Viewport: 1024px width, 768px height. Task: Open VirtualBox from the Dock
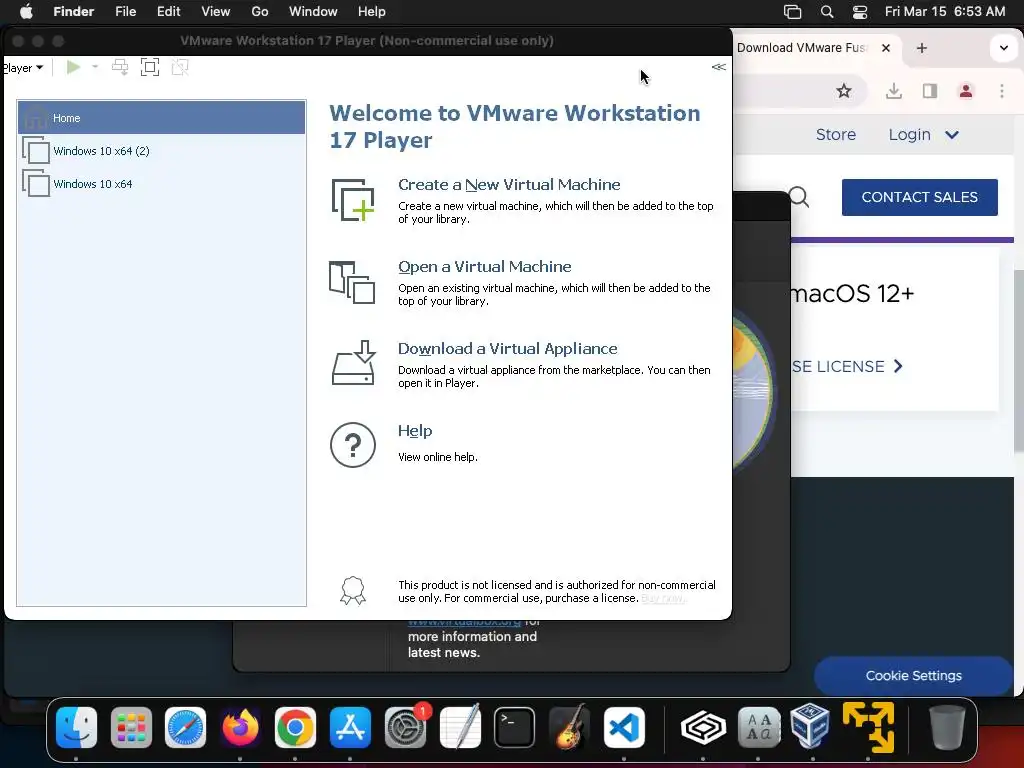810,726
